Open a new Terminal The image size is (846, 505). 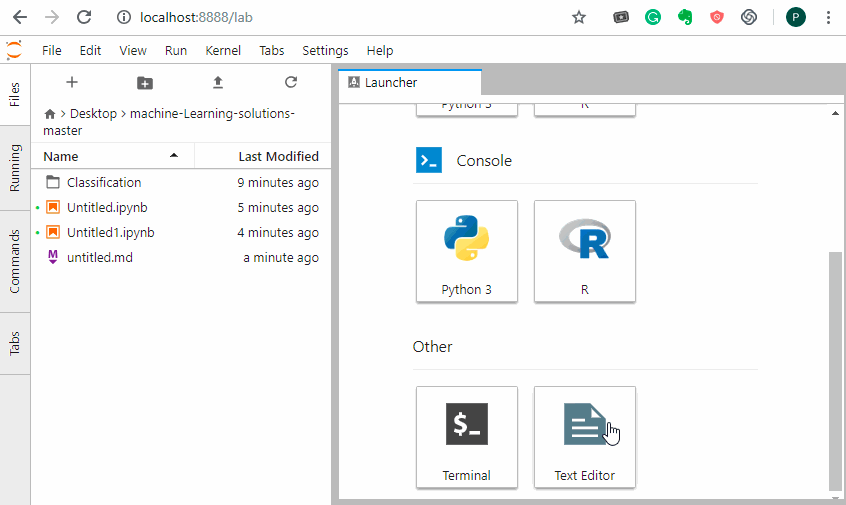(x=467, y=437)
